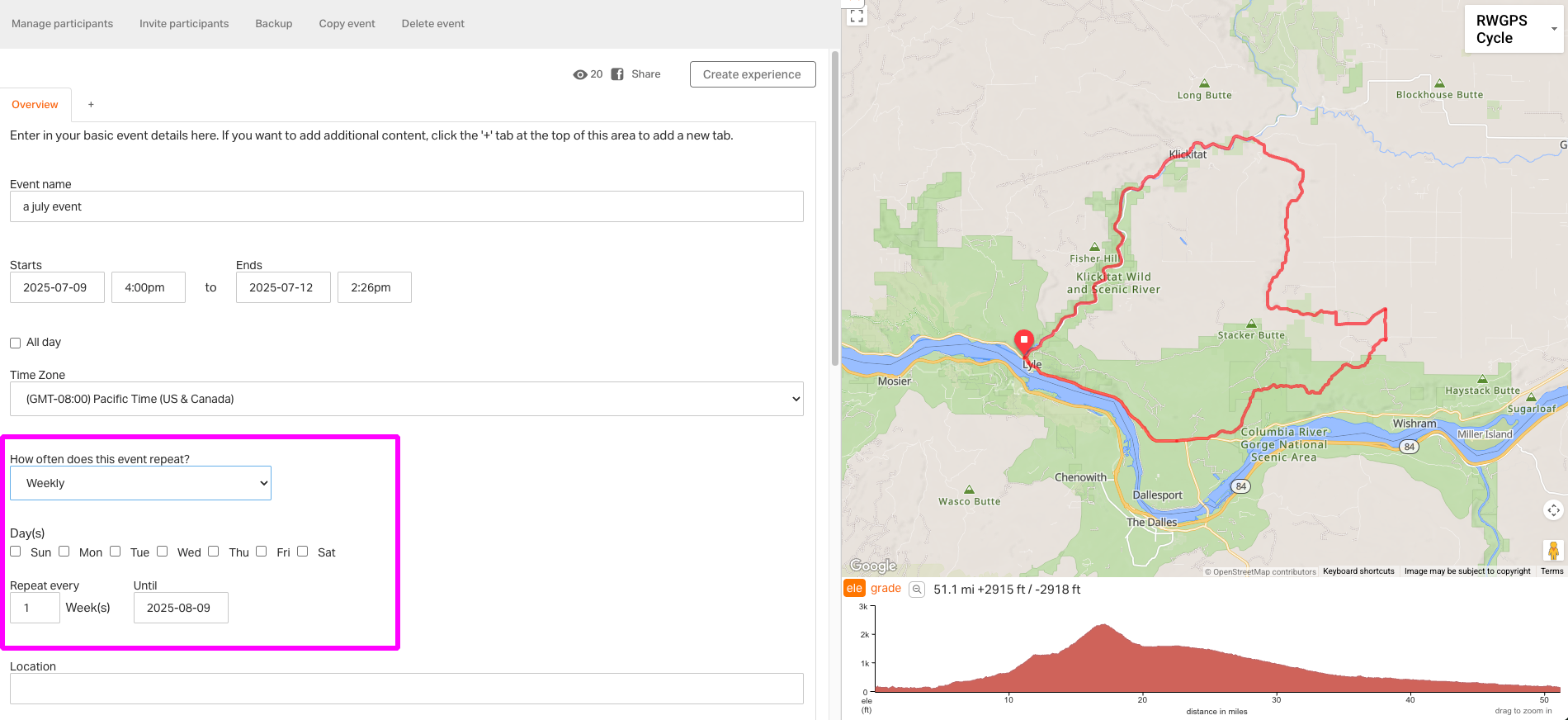Open Invite participants menu

pyautogui.click(x=184, y=24)
